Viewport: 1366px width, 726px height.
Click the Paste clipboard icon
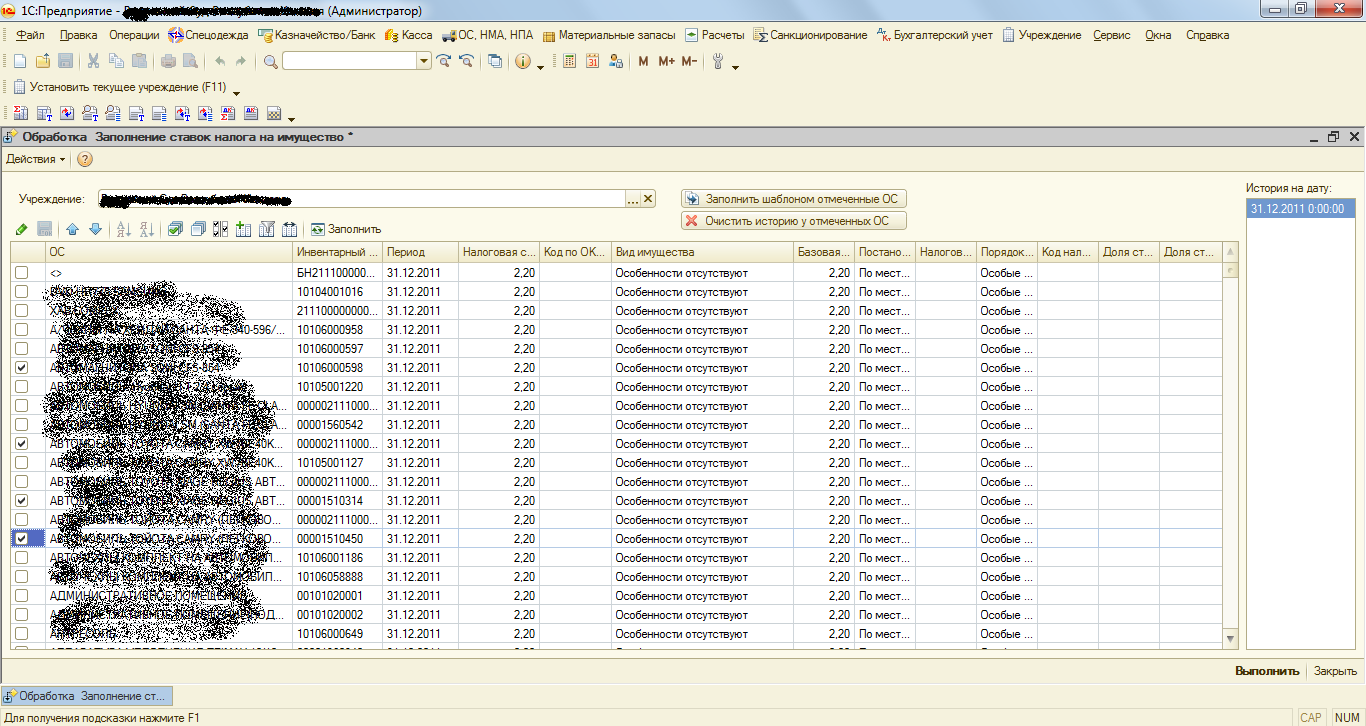pyautogui.click(x=139, y=61)
